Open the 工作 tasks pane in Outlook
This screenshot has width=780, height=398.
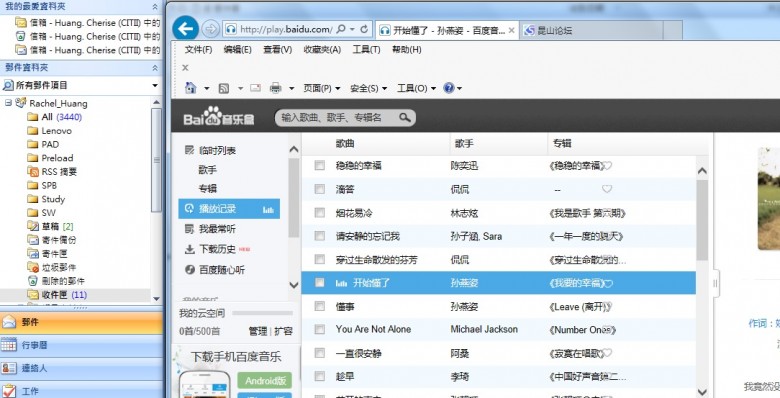(81, 391)
